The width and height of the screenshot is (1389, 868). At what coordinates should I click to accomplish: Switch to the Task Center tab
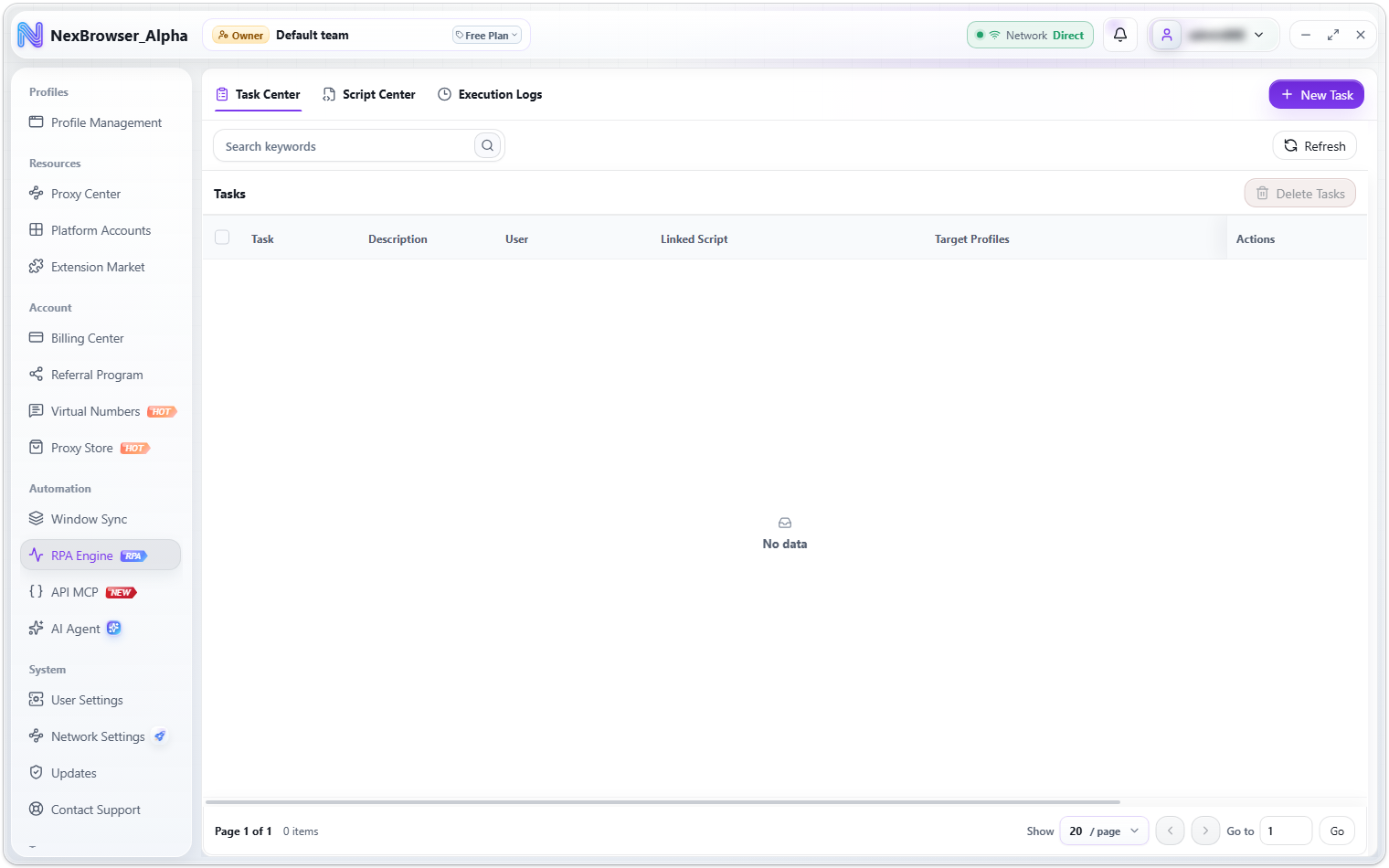pos(258,94)
